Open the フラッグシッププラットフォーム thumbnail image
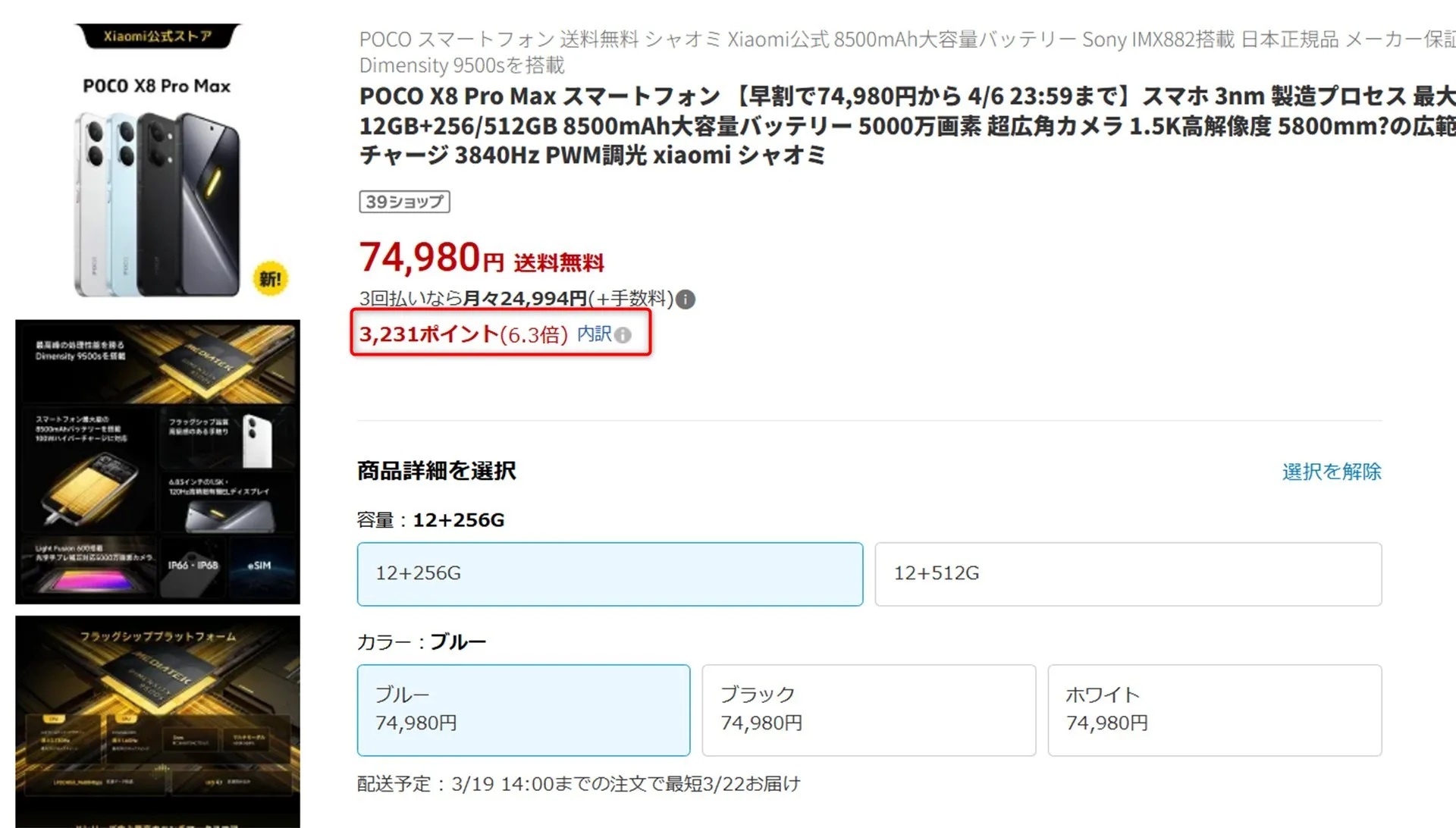Viewport: 1456px width, 828px height. click(158, 720)
